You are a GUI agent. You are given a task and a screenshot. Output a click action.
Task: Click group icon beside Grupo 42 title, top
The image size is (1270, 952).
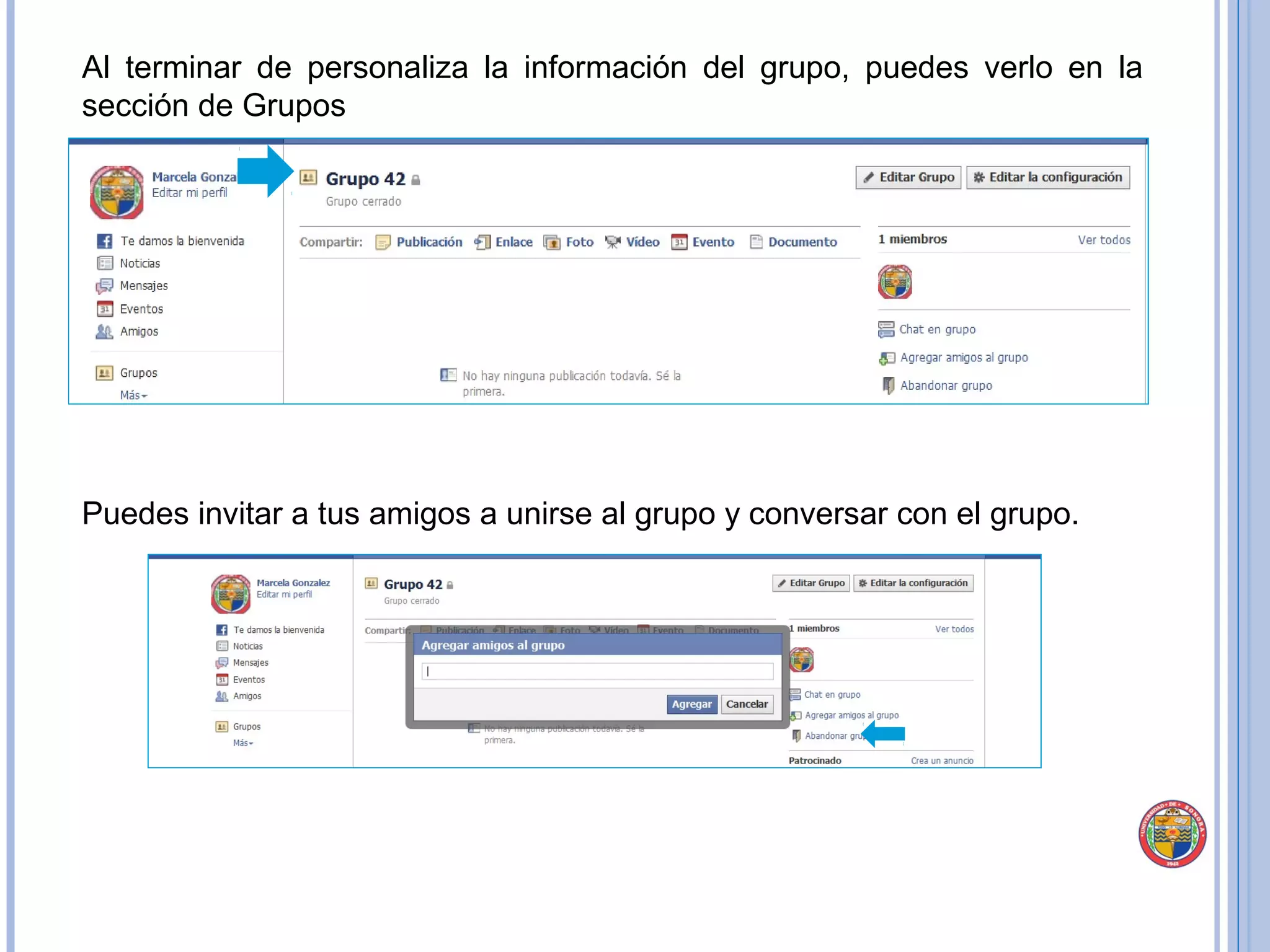(x=308, y=177)
